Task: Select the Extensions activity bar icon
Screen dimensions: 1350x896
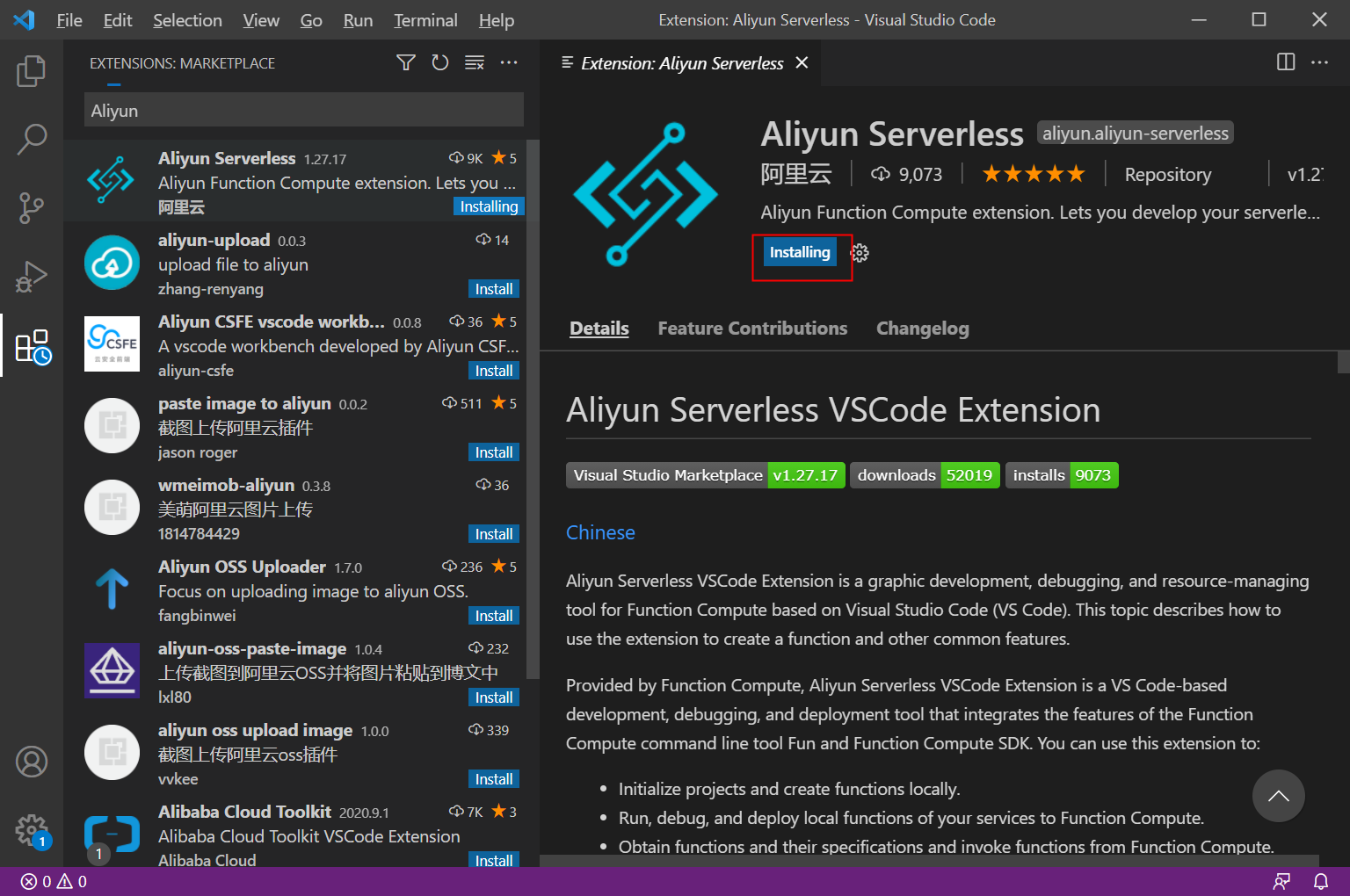Action: click(x=33, y=346)
